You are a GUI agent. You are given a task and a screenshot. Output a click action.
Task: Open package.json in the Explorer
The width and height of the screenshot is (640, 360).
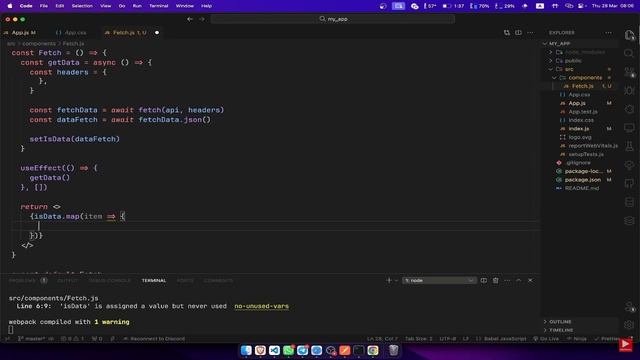(x=583, y=180)
